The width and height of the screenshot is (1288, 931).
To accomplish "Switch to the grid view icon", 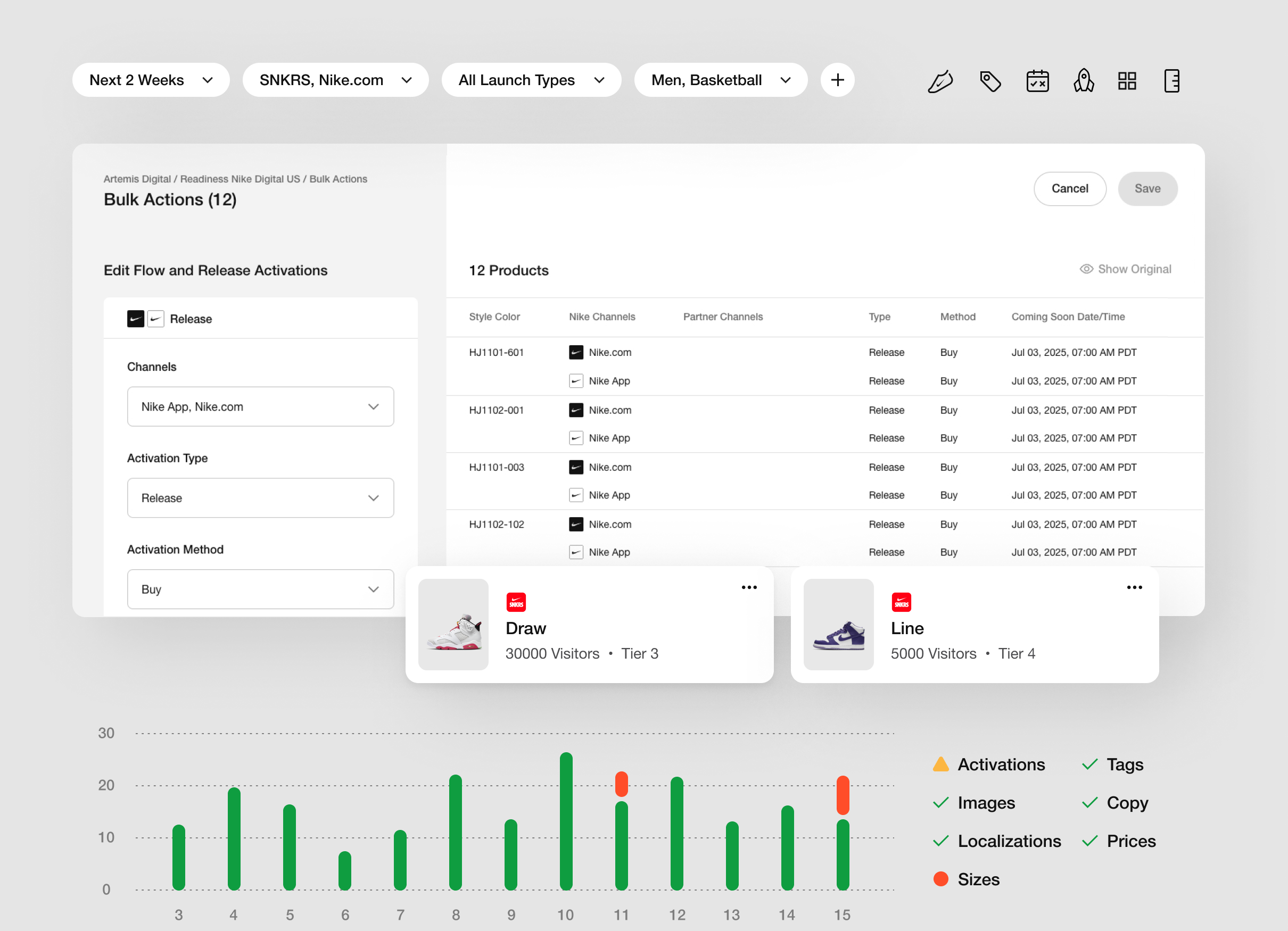I will [1127, 81].
